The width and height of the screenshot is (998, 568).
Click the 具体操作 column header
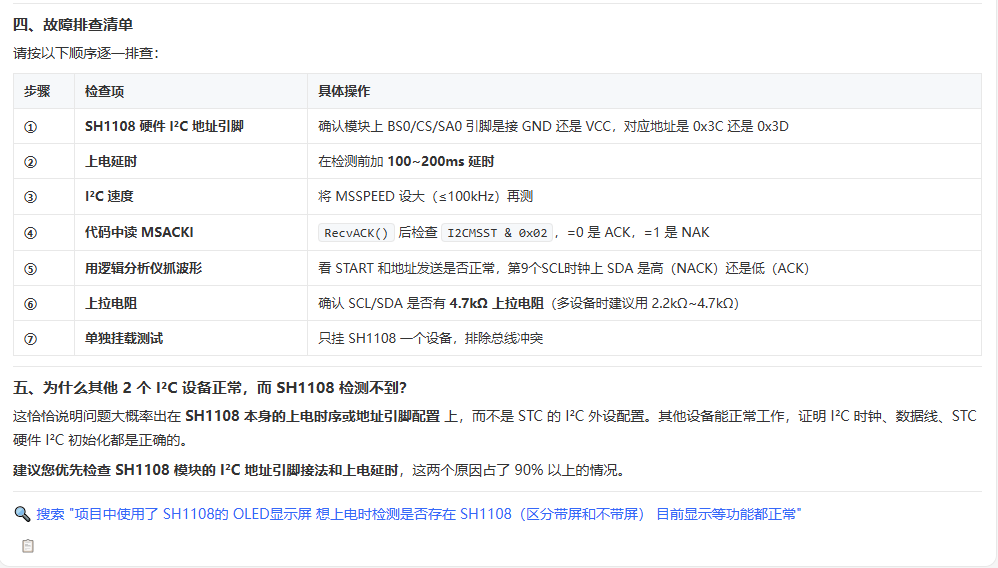(344, 91)
